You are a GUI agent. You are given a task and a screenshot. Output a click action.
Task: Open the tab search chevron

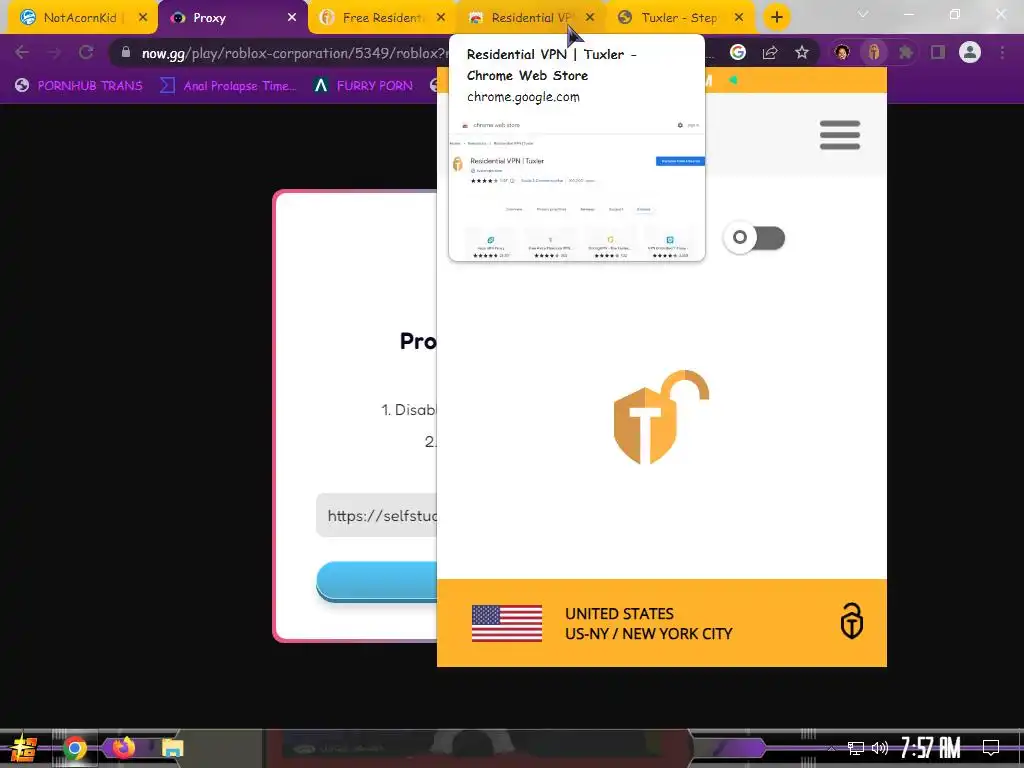coord(863,14)
